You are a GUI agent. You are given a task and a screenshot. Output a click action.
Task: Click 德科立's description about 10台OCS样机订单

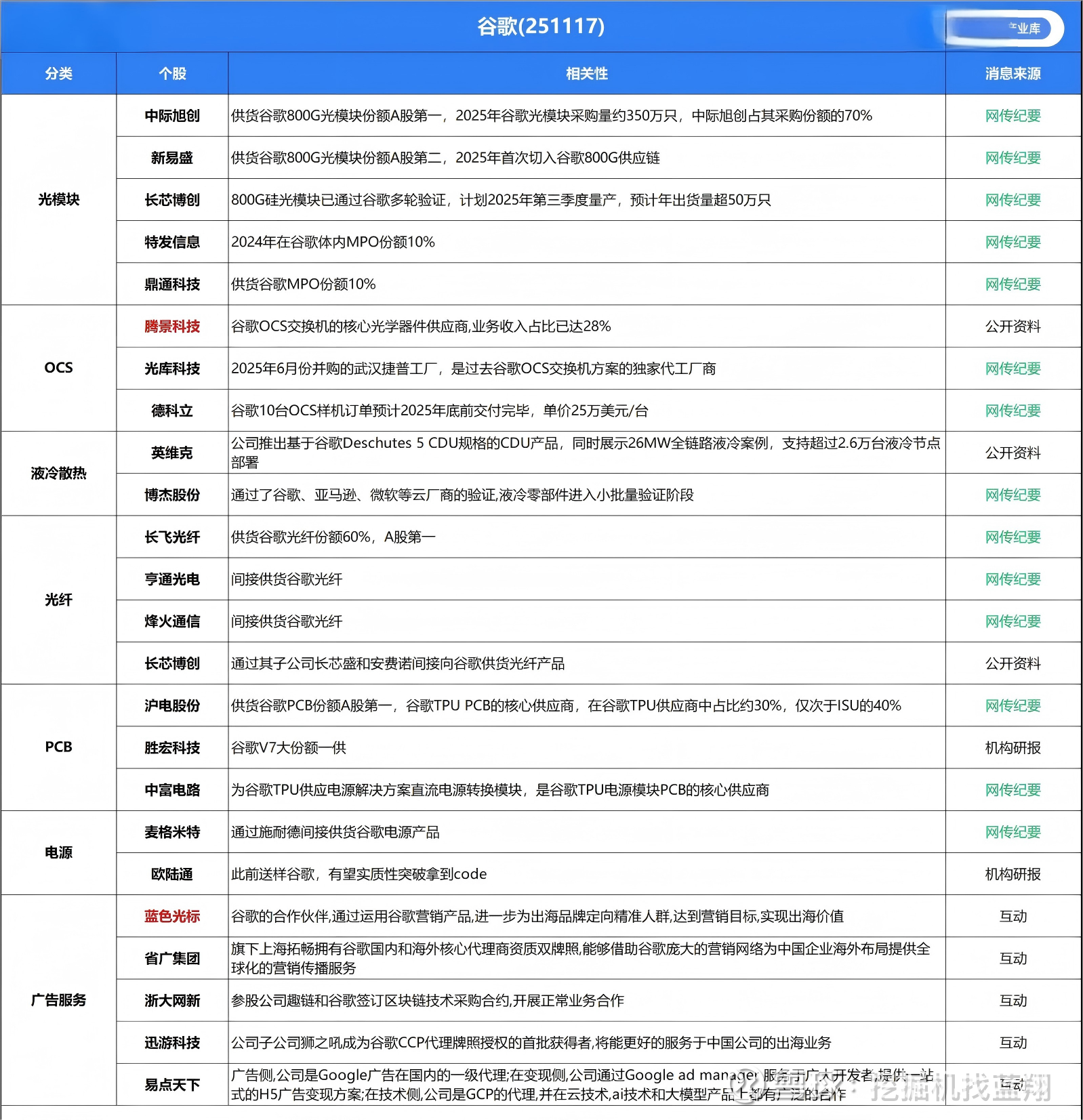coord(440,411)
